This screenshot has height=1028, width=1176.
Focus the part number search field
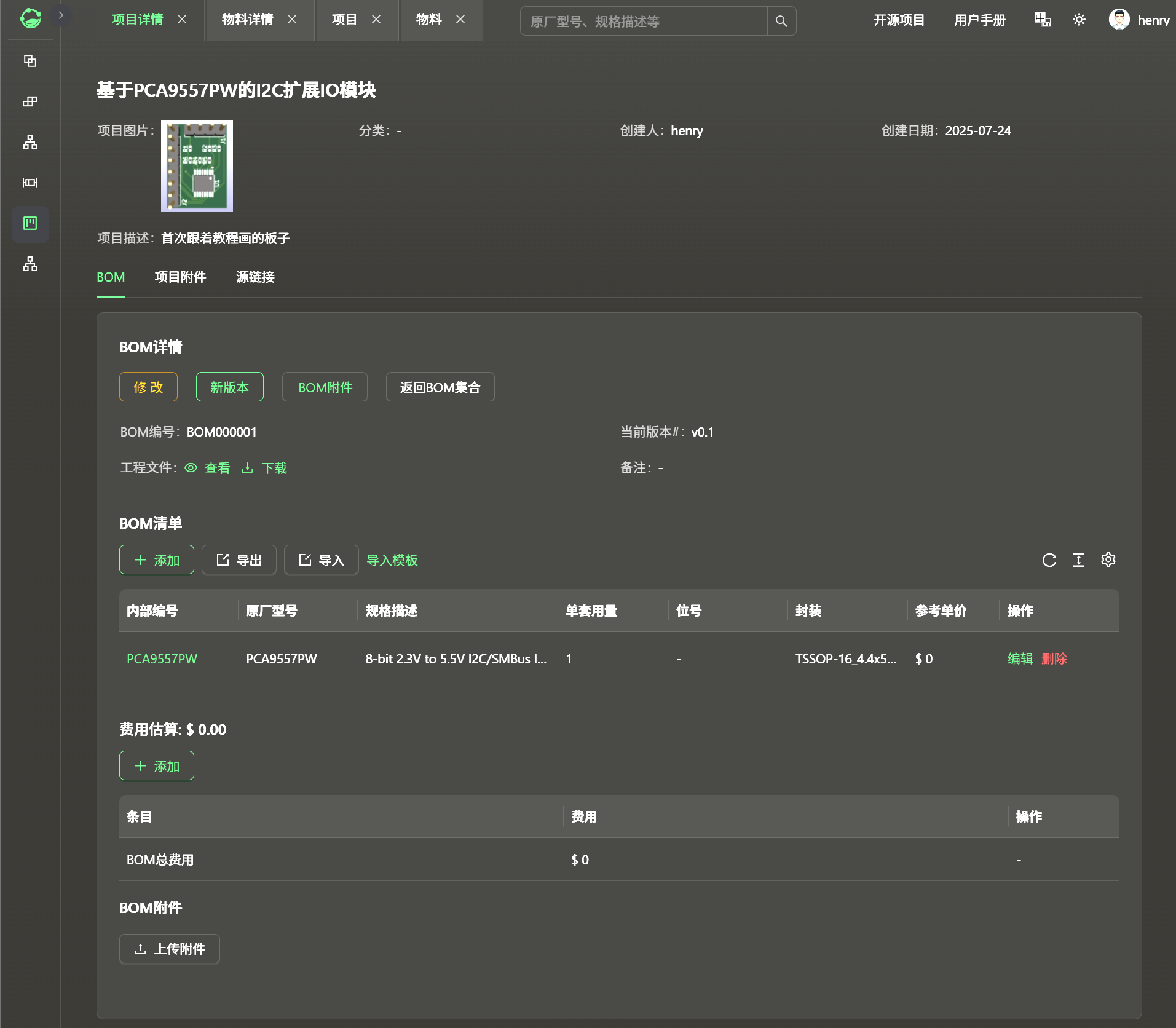click(644, 22)
